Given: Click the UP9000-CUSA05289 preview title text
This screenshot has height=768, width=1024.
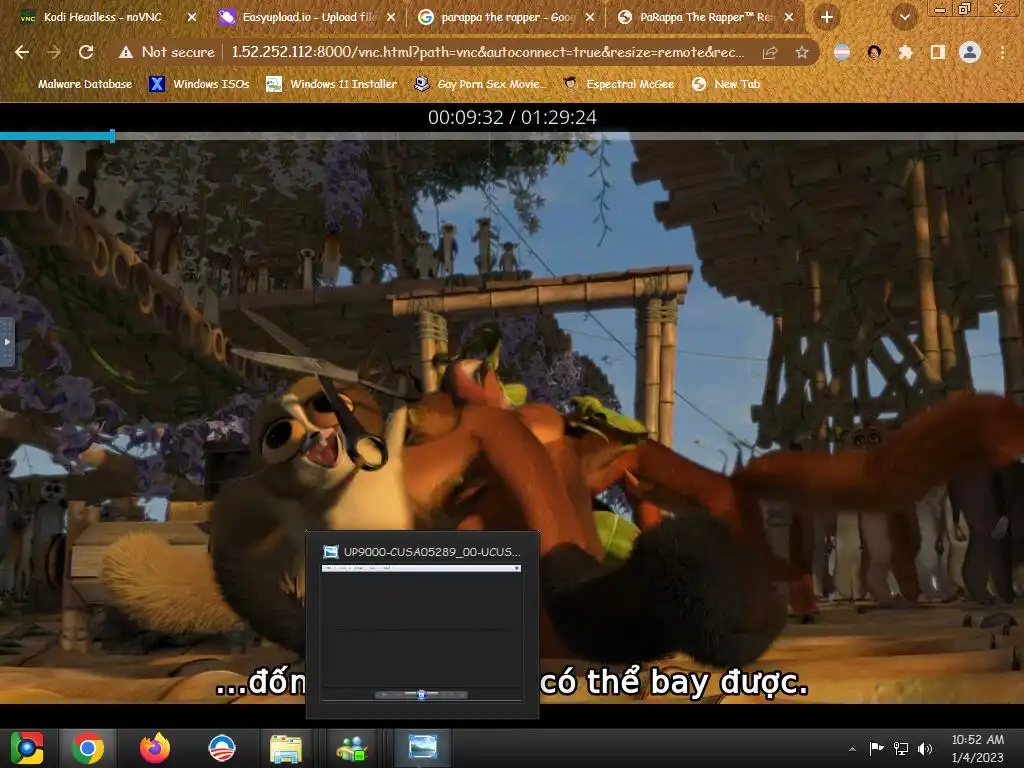Looking at the screenshot, I should (432, 552).
